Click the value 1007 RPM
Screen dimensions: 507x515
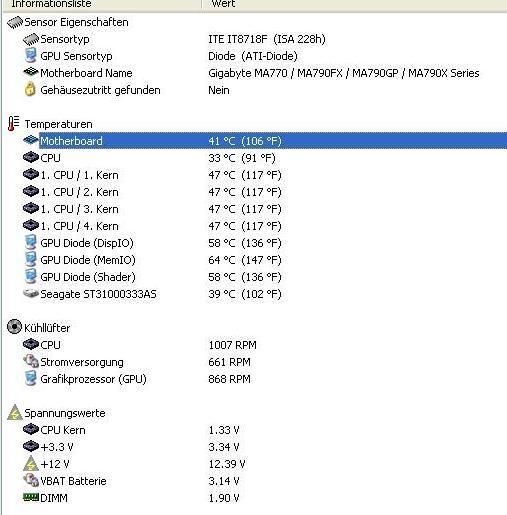tap(232, 345)
